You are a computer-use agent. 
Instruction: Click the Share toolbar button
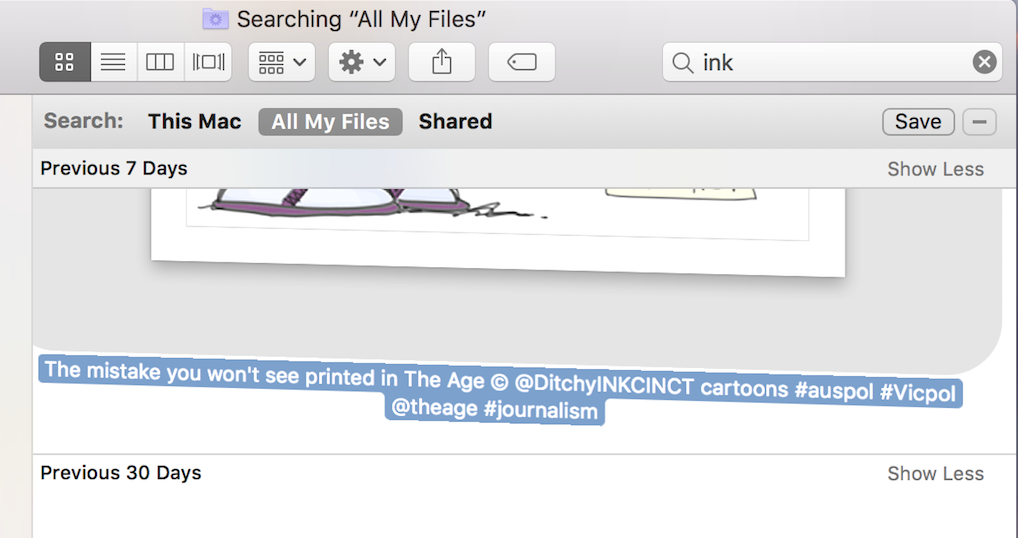(441, 62)
